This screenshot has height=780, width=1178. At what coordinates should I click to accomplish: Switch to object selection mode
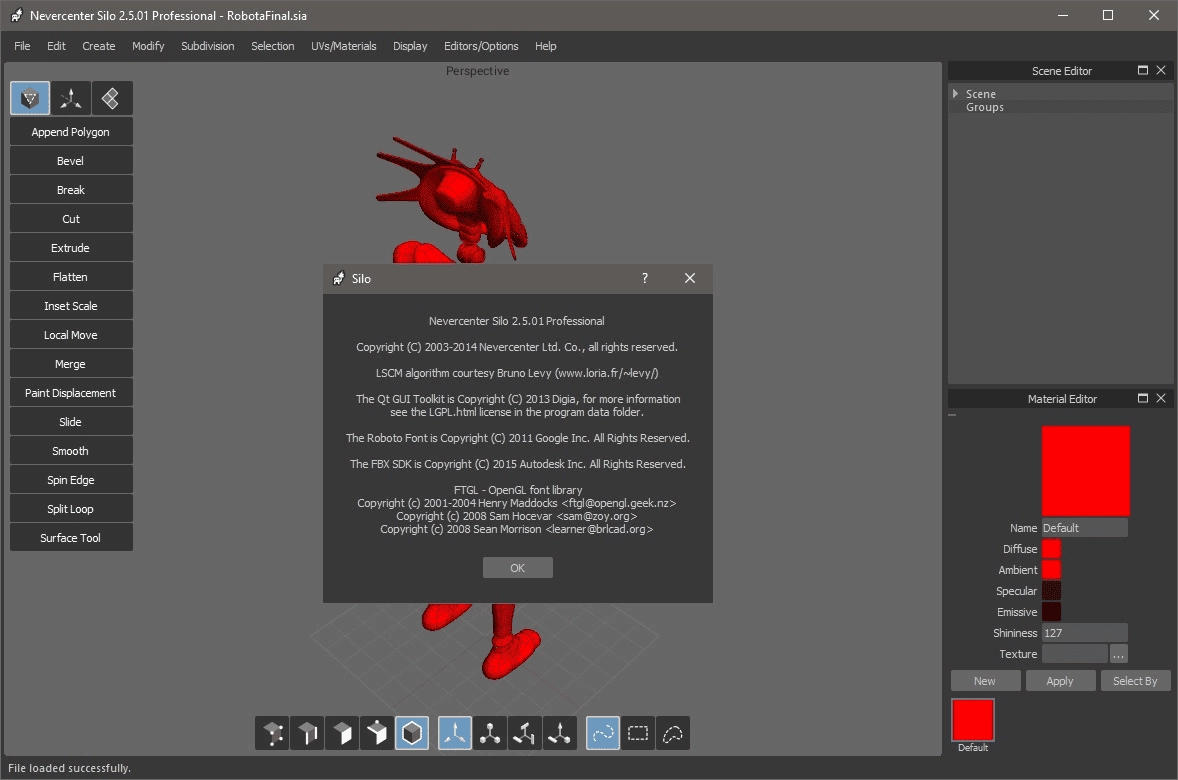coord(412,733)
